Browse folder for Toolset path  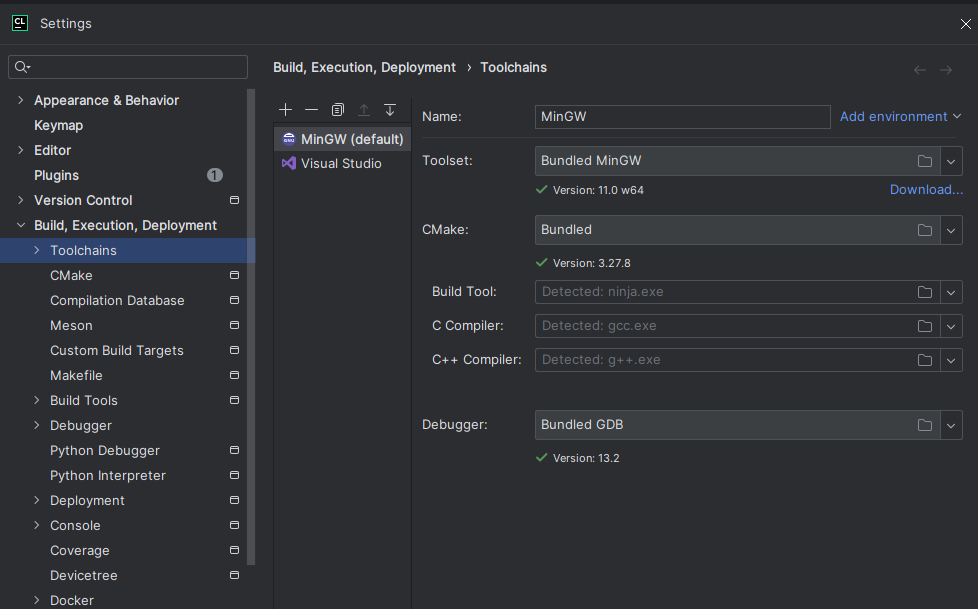(x=925, y=161)
